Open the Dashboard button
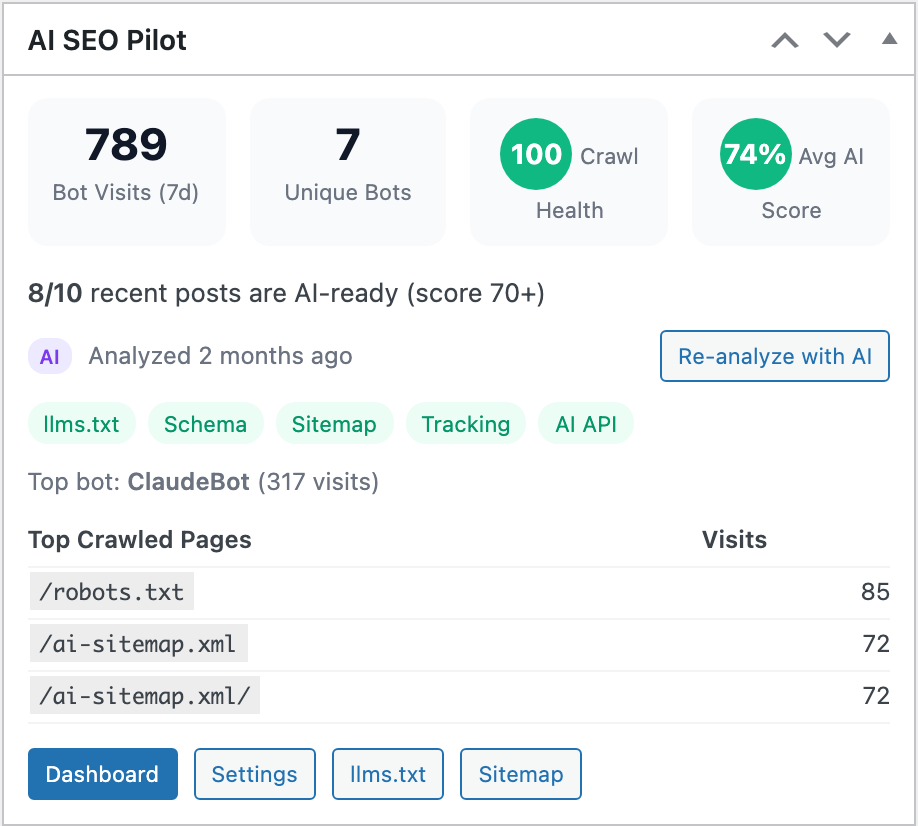This screenshot has width=918, height=826. point(102,774)
